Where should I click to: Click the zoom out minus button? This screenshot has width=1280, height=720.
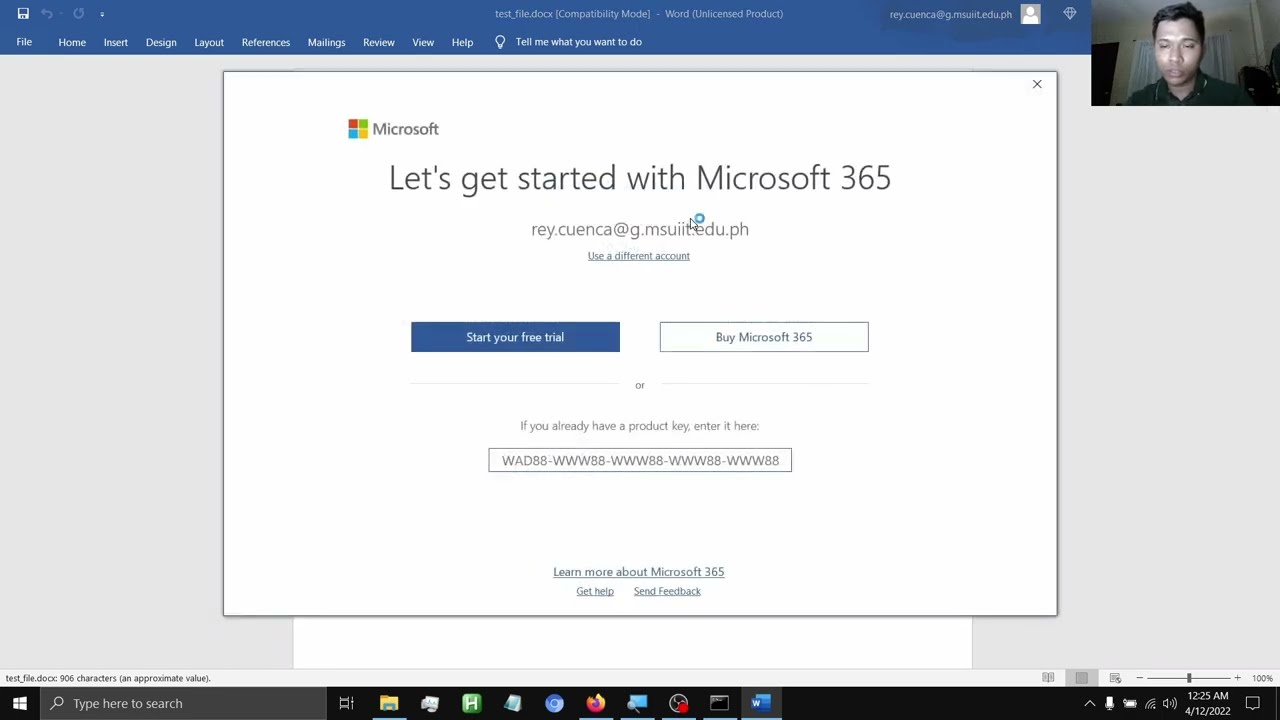(1139, 678)
